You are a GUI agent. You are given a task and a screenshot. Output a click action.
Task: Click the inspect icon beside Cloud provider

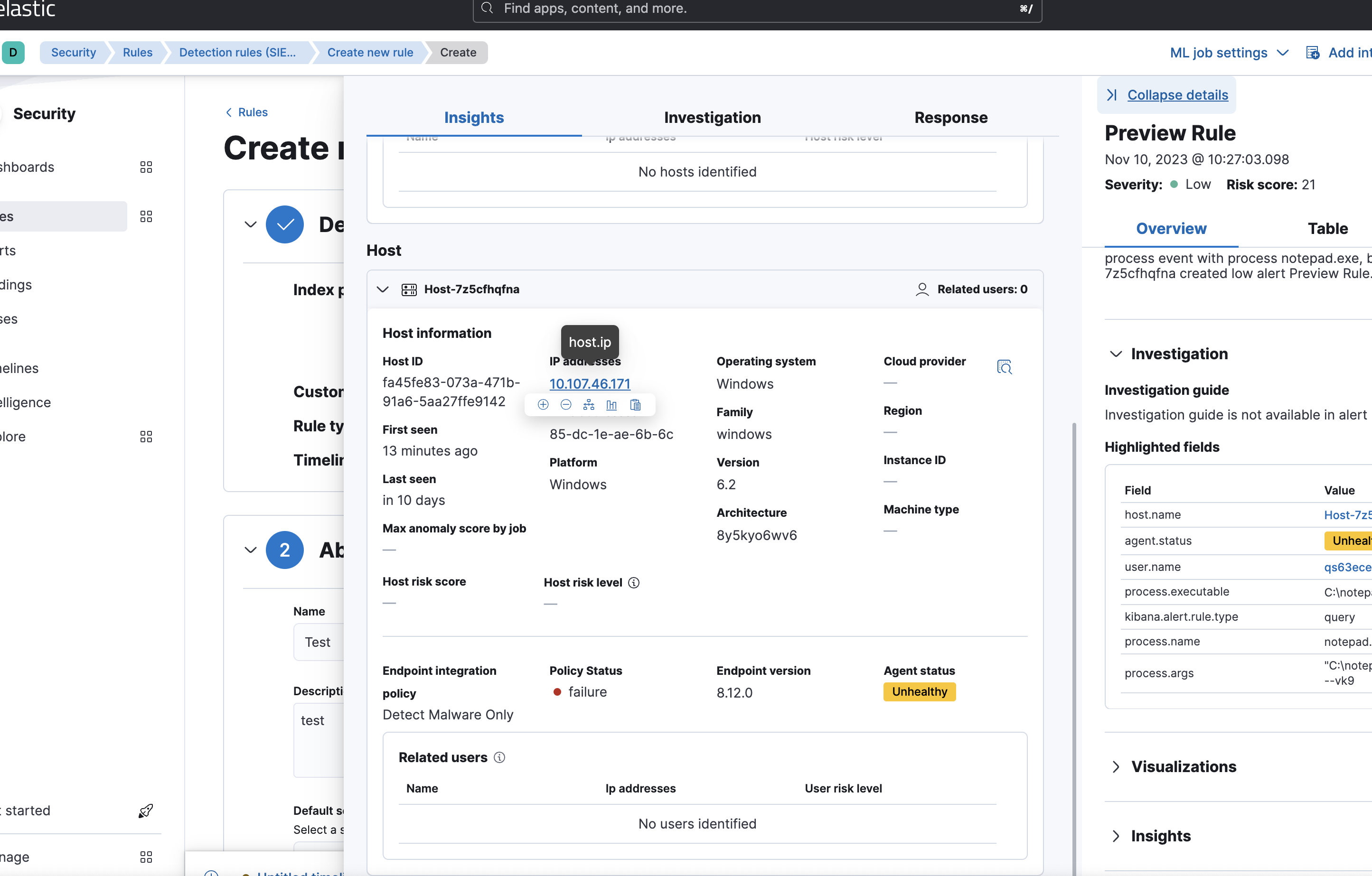1004,367
